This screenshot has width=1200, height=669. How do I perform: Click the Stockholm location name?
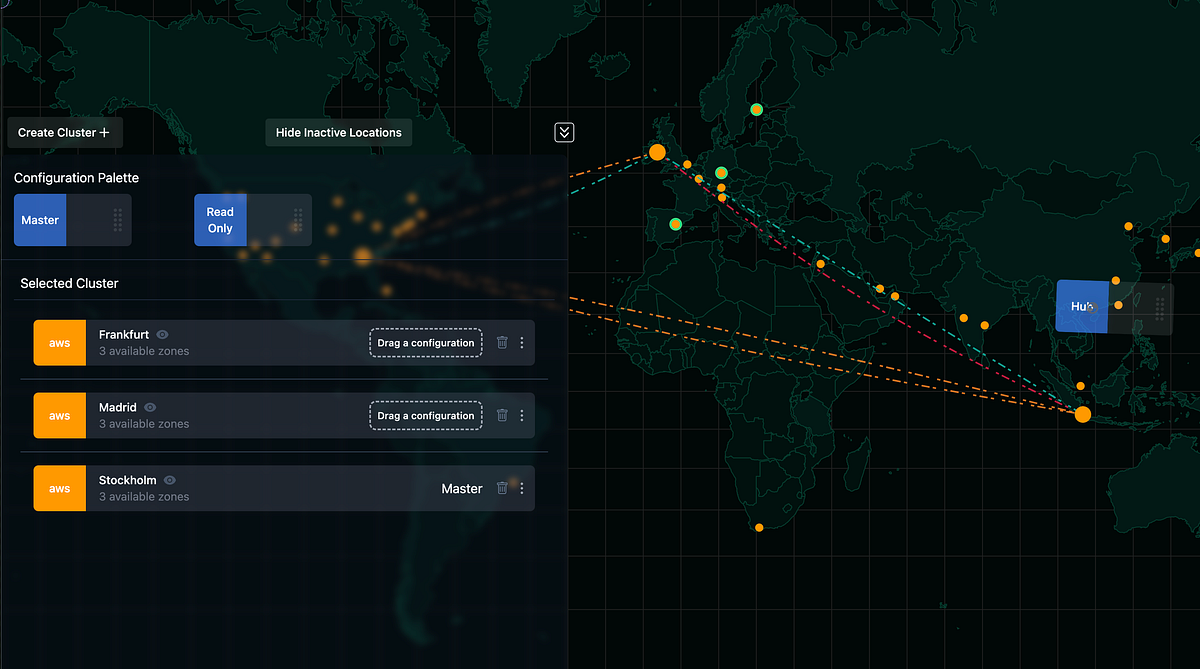[x=128, y=481]
